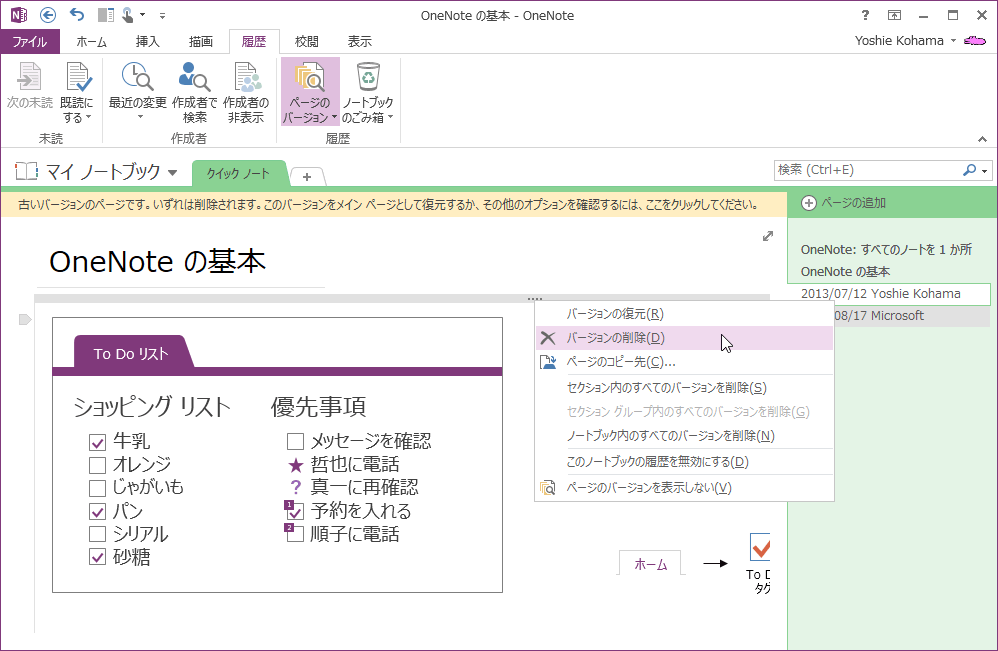Expand page to full view with arrow icon
998x651 pixels.
(768, 236)
